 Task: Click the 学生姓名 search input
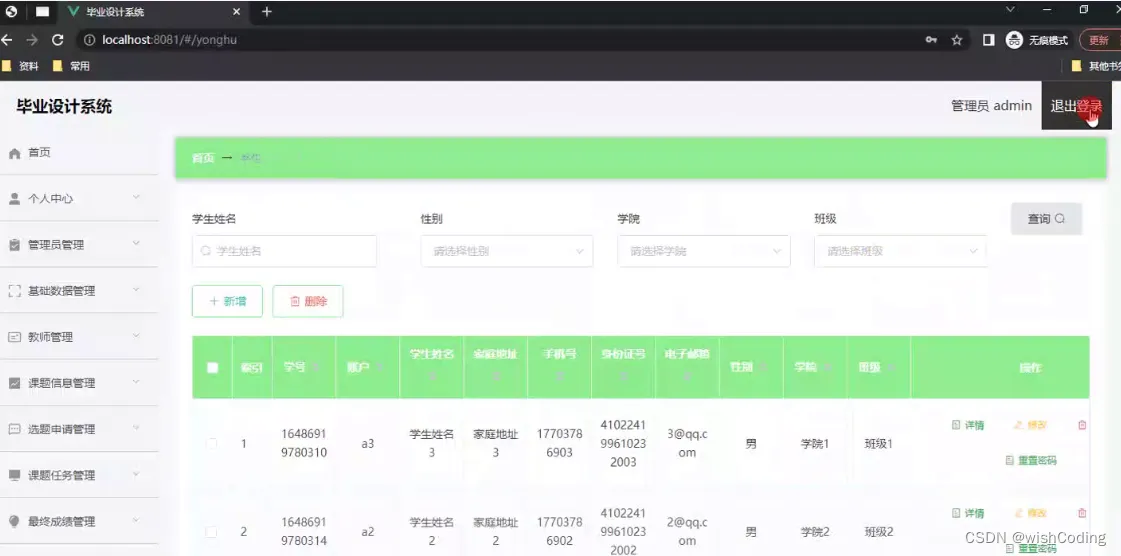tap(285, 252)
